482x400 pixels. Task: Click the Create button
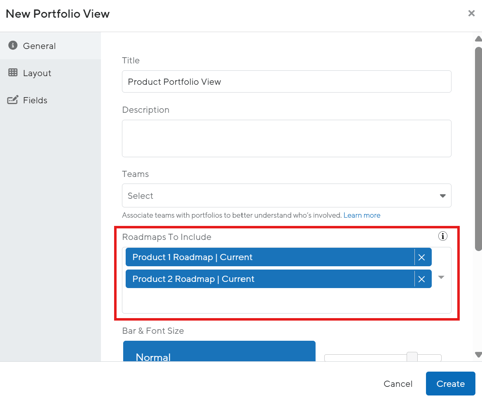click(450, 384)
